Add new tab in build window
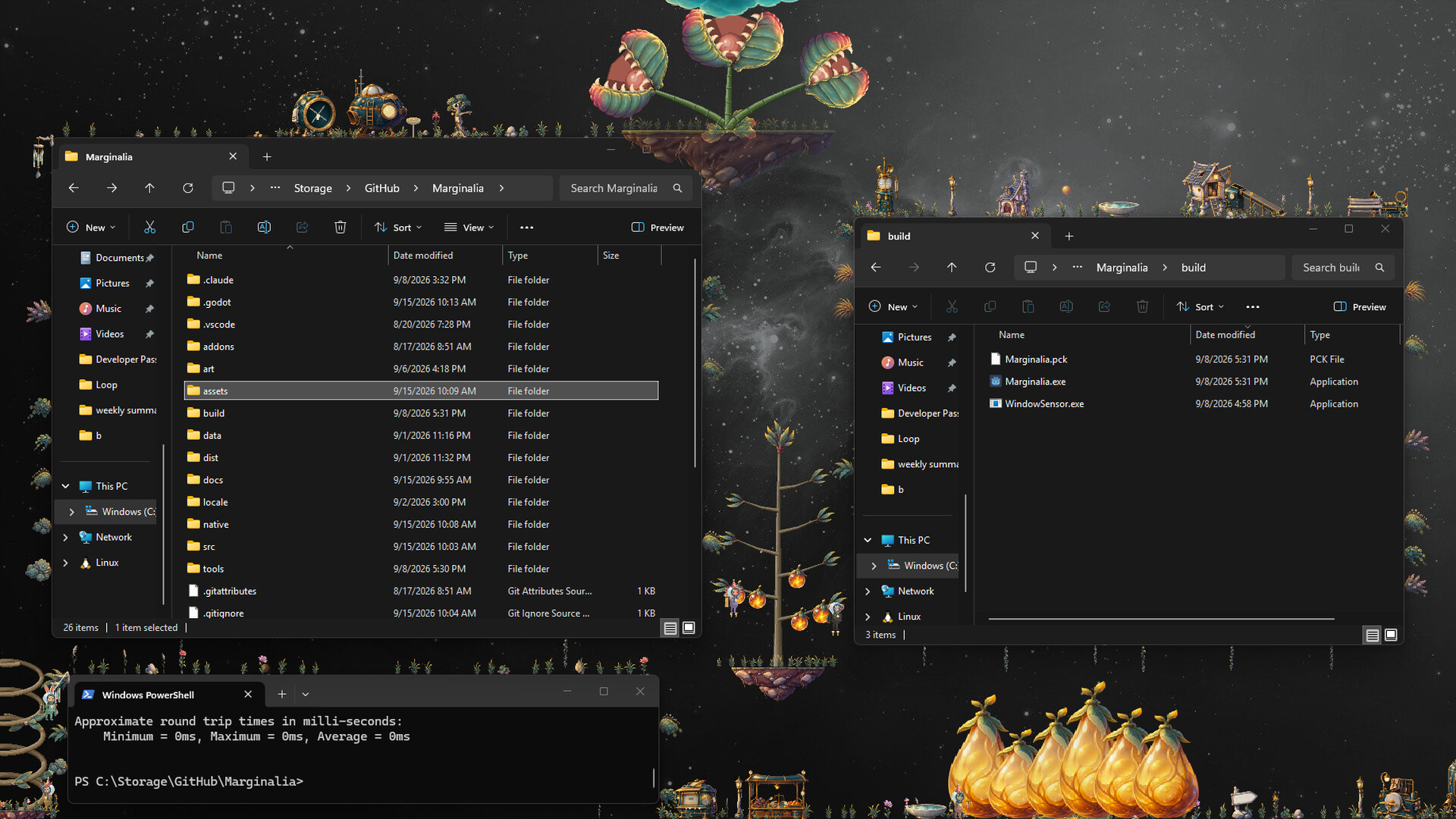1456x819 pixels. [1069, 236]
